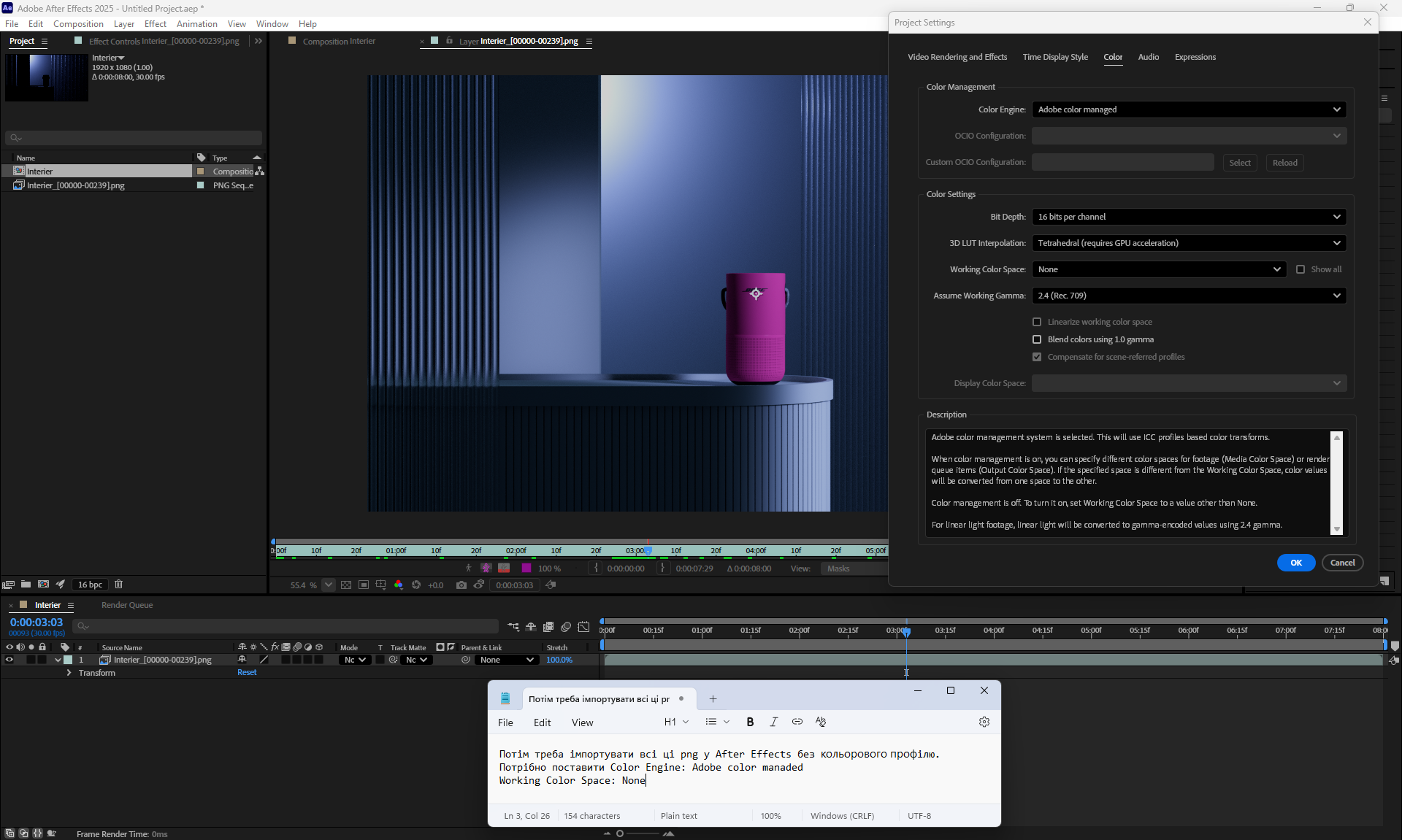Click the Graph Editor icon in timeline
Viewport: 1402px width, 840px height.
583,627
